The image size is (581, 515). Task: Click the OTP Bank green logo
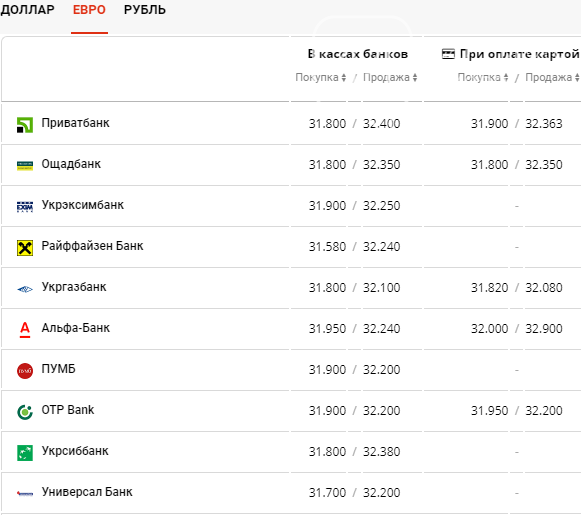click(x=25, y=412)
